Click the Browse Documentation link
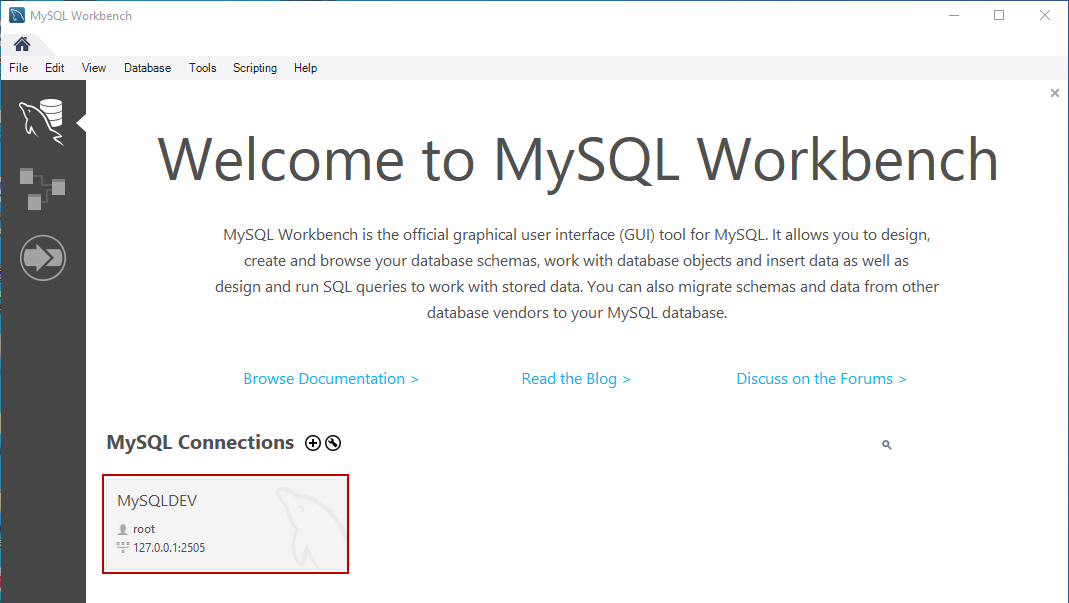 [x=331, y=379]
